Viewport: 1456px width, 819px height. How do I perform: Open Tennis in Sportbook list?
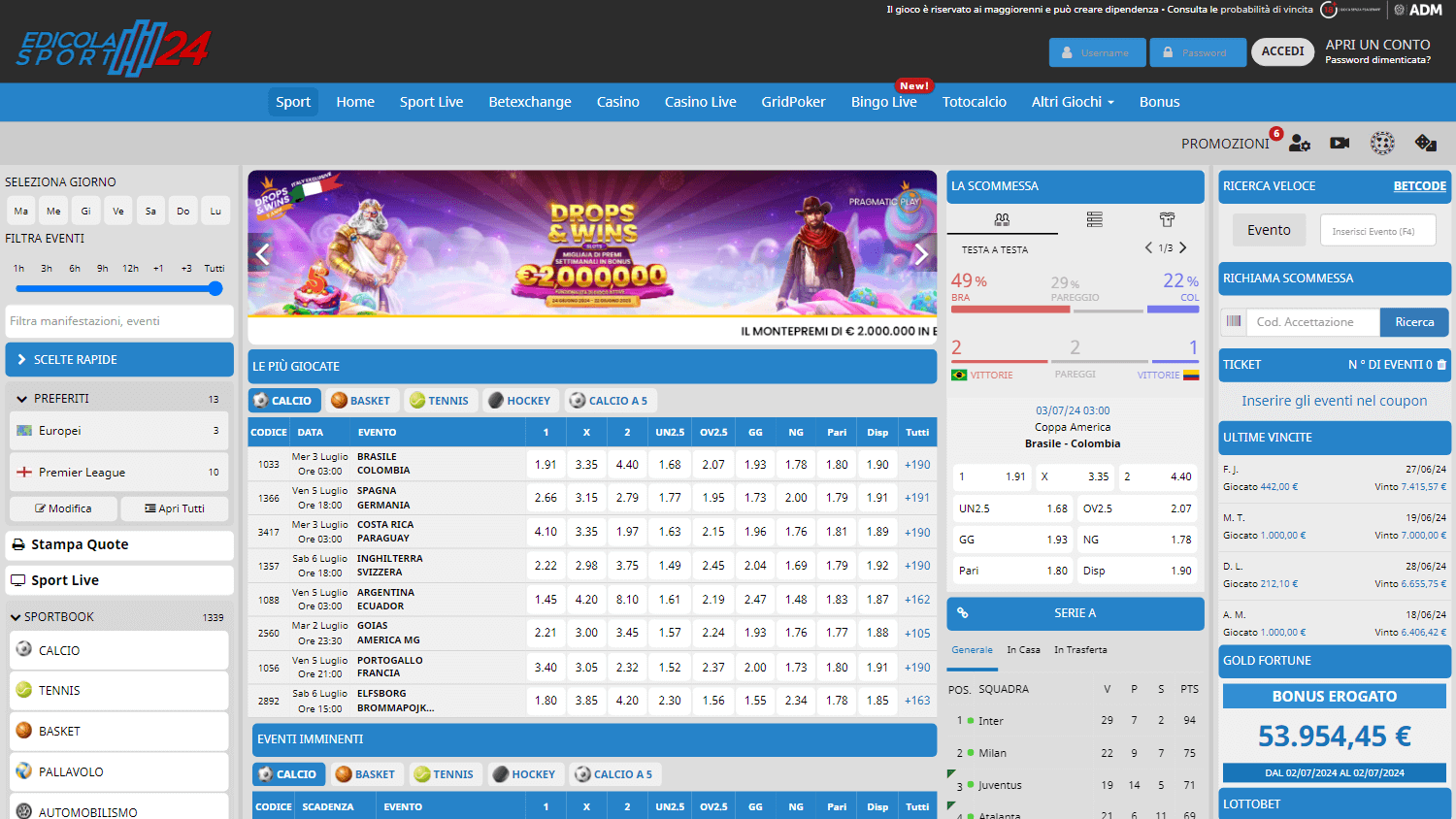119,691
